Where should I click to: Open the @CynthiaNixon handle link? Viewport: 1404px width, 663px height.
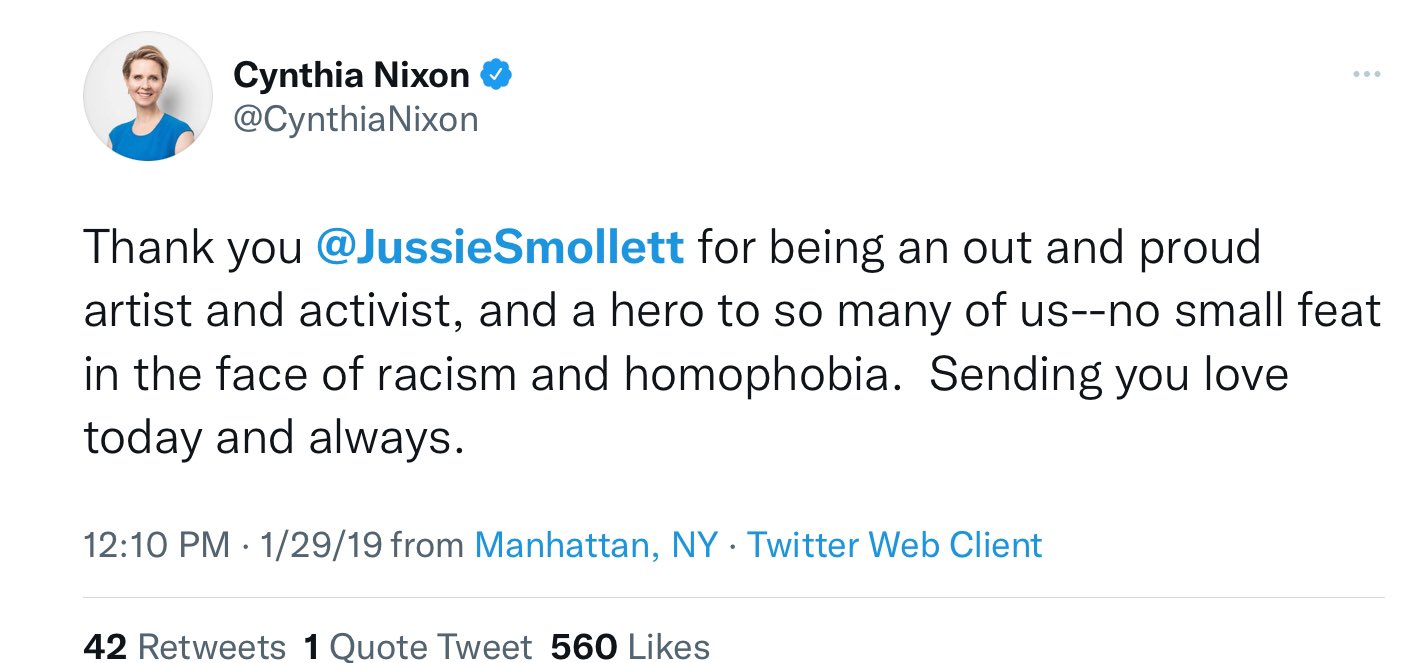pos(355,120)
